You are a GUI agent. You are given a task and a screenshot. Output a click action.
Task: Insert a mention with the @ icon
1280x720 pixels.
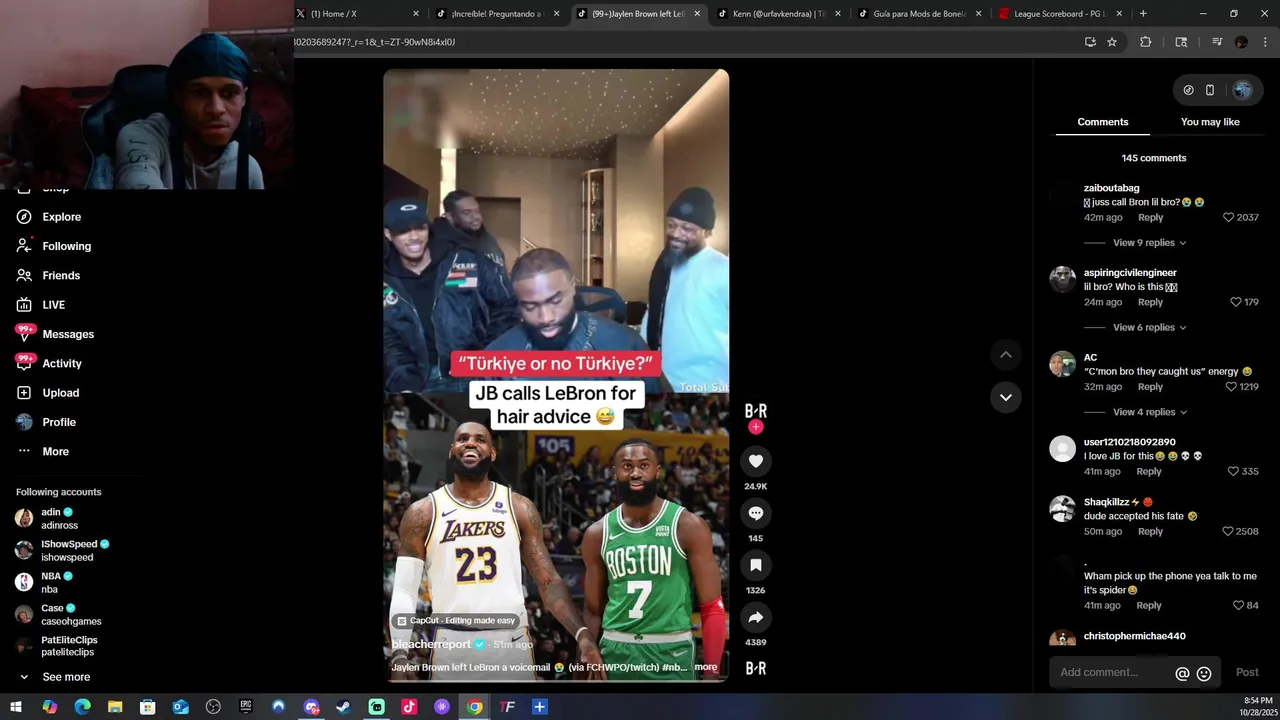tap(1182, 674)
